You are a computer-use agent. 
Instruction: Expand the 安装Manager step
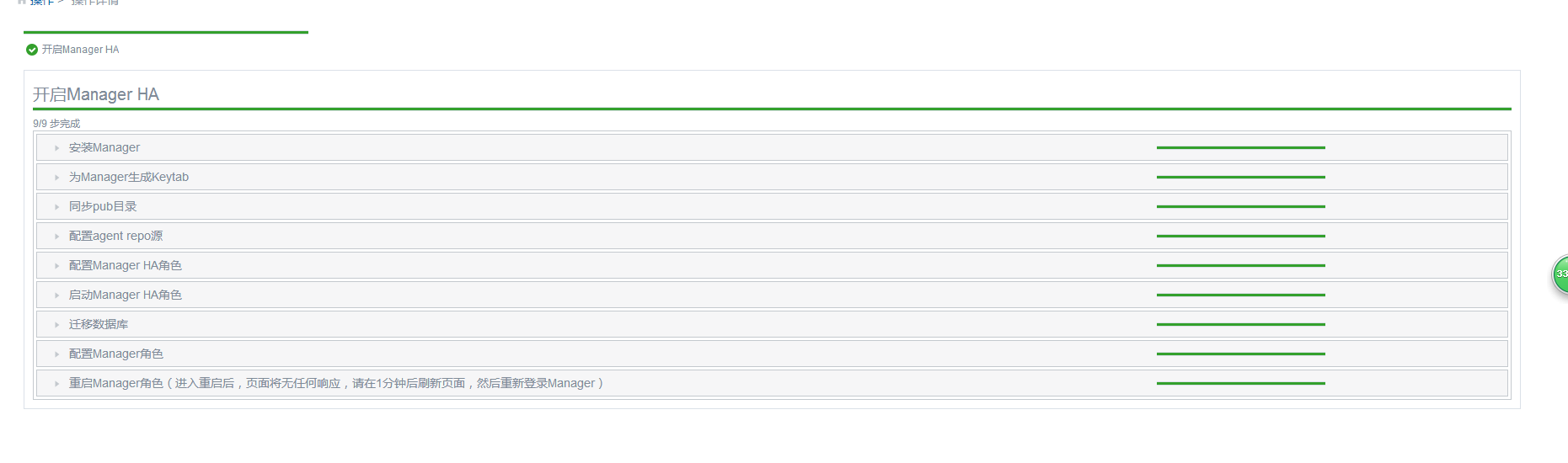tap(57, 148)
